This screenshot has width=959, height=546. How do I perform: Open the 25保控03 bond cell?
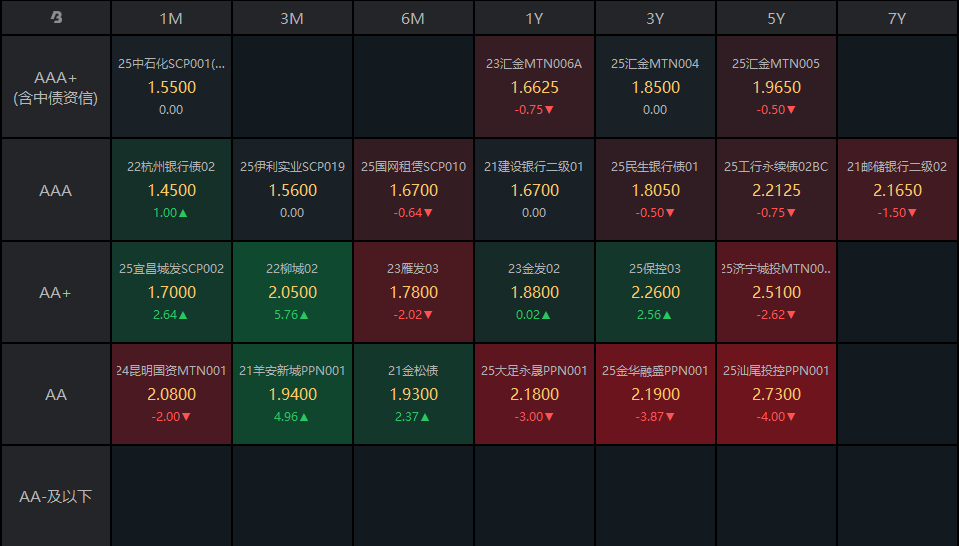(655, 292)
